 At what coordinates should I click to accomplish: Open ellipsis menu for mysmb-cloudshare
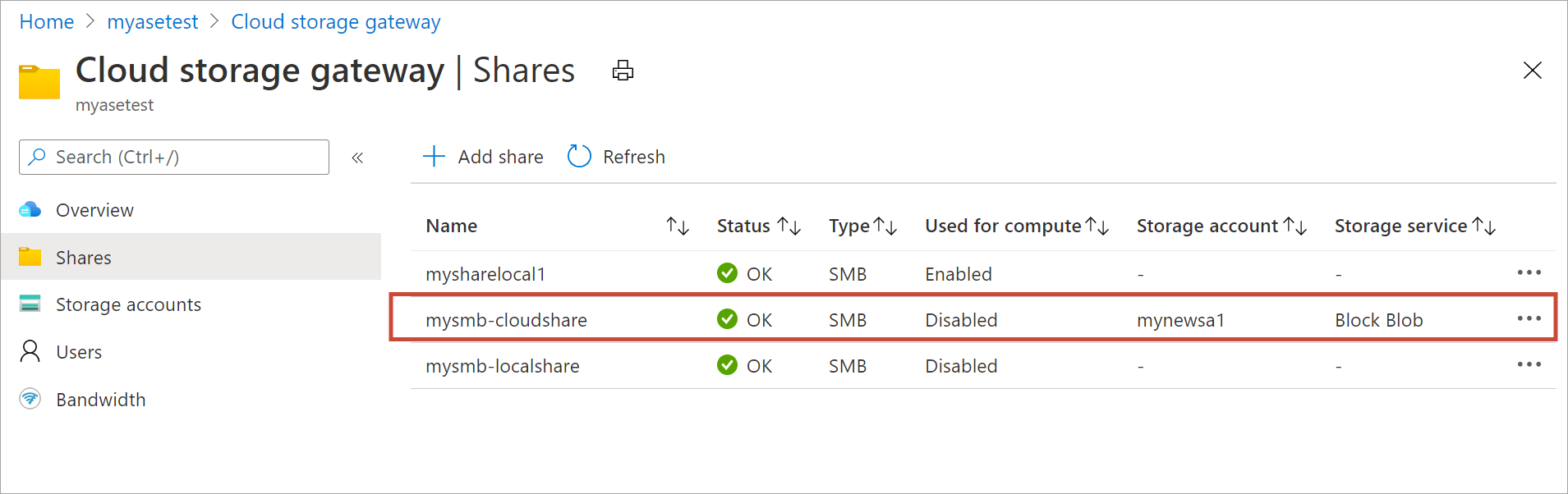click(x=1529, y=318)
